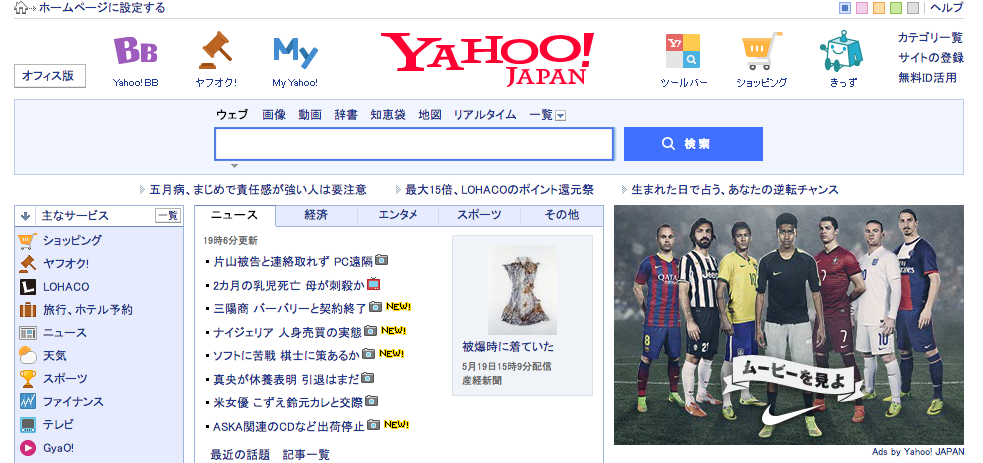This screenshot has height=463, width=983.
Task: Select the リアルタイム search type
Action: click(485, 115)
